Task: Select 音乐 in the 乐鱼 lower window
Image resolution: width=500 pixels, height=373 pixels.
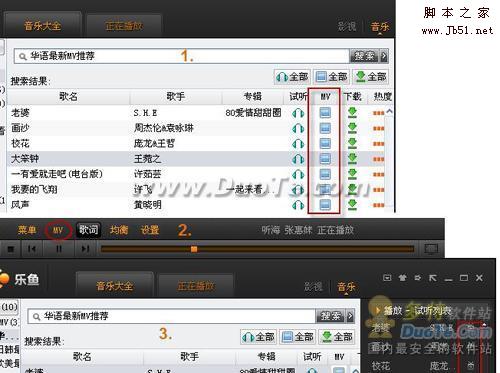Action: (x=347, y=287)
